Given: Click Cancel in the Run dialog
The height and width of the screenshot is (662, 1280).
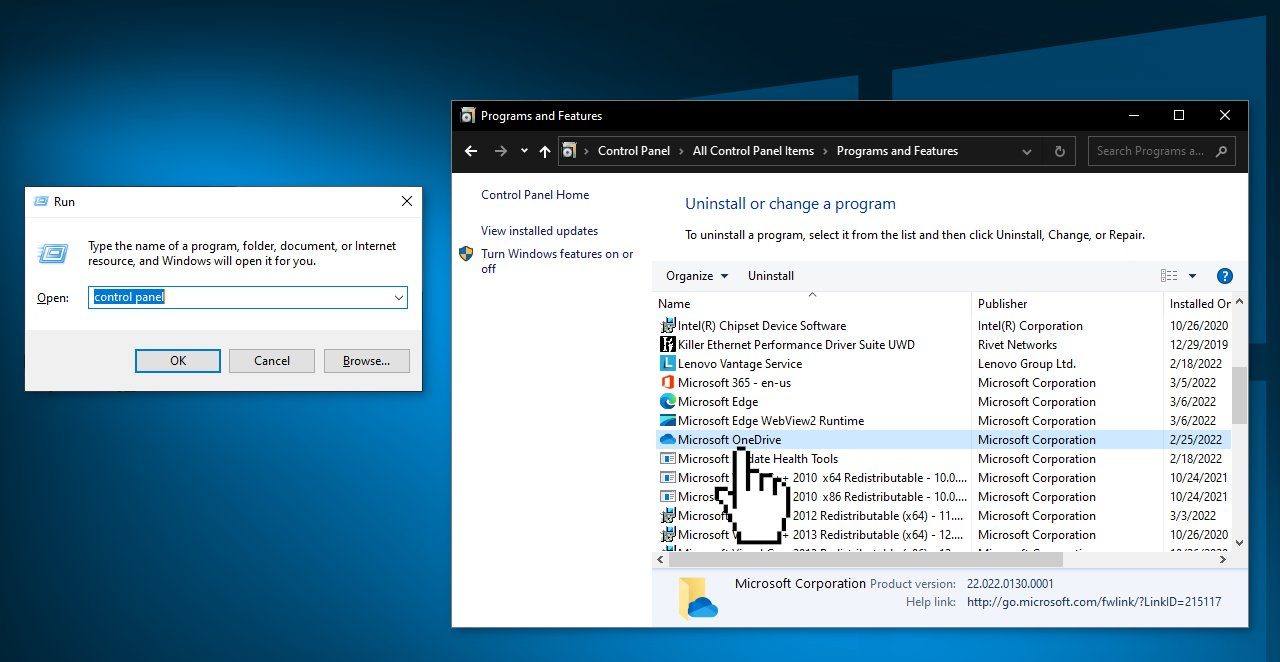Looking at the screenshot, I should (x=272, y=361).
